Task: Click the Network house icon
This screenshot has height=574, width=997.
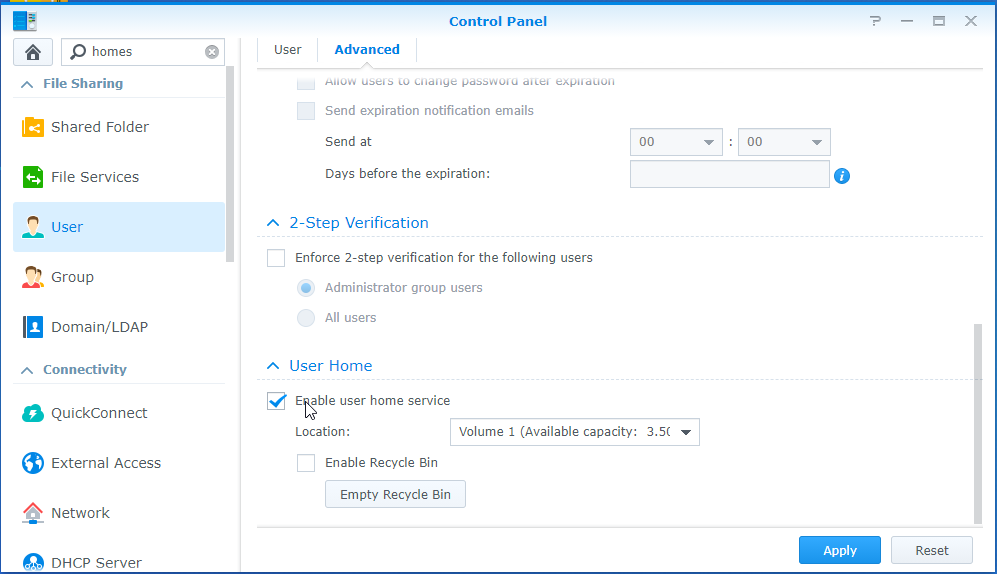Action: [x=32, y=513]
